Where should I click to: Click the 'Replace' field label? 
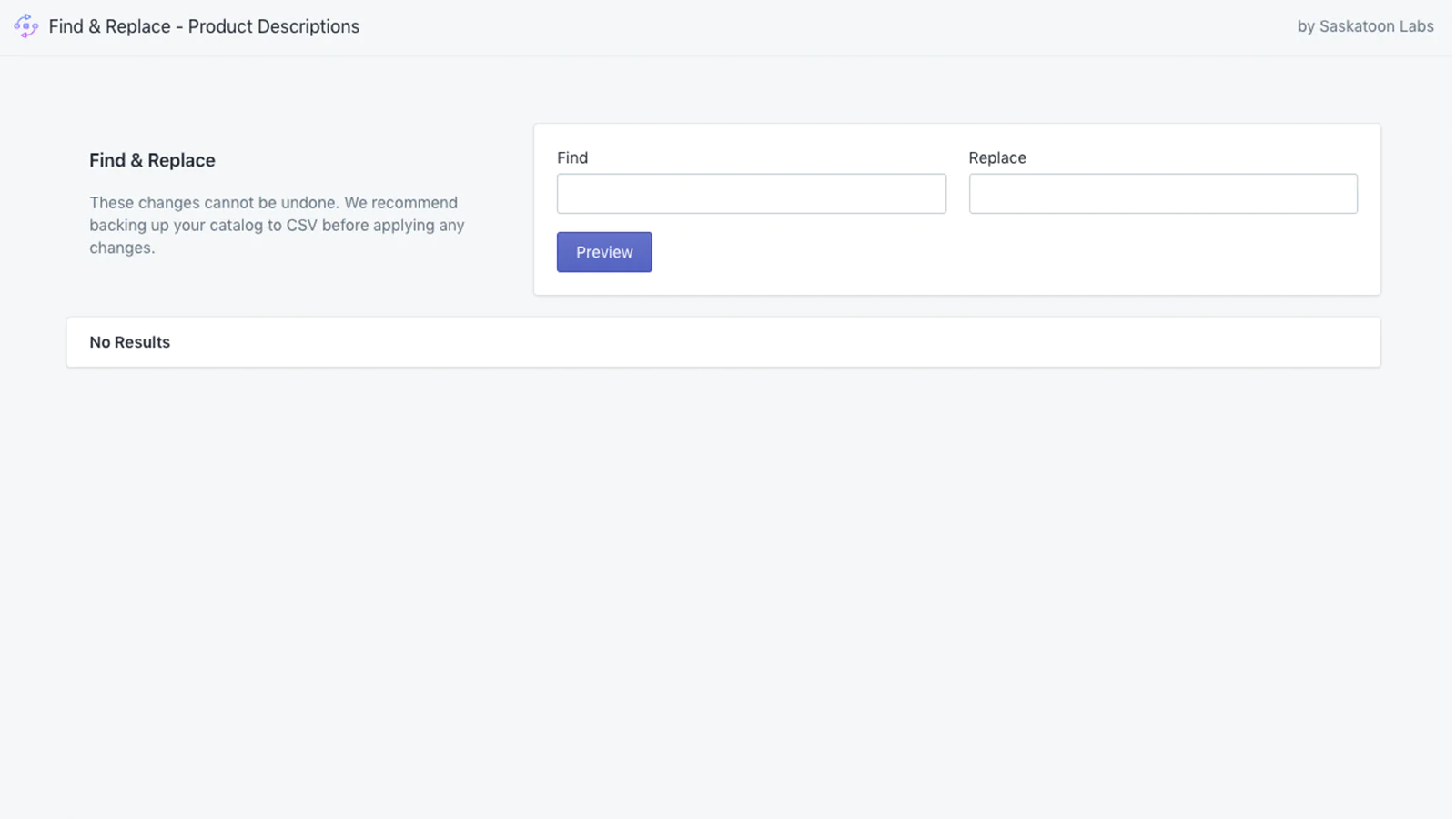coord(996,157)
